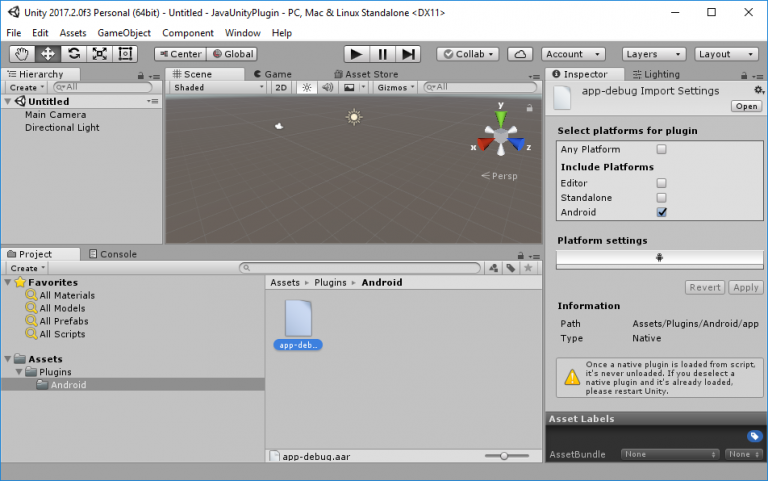
Task: Search assets by type icon
Action: 493,268
